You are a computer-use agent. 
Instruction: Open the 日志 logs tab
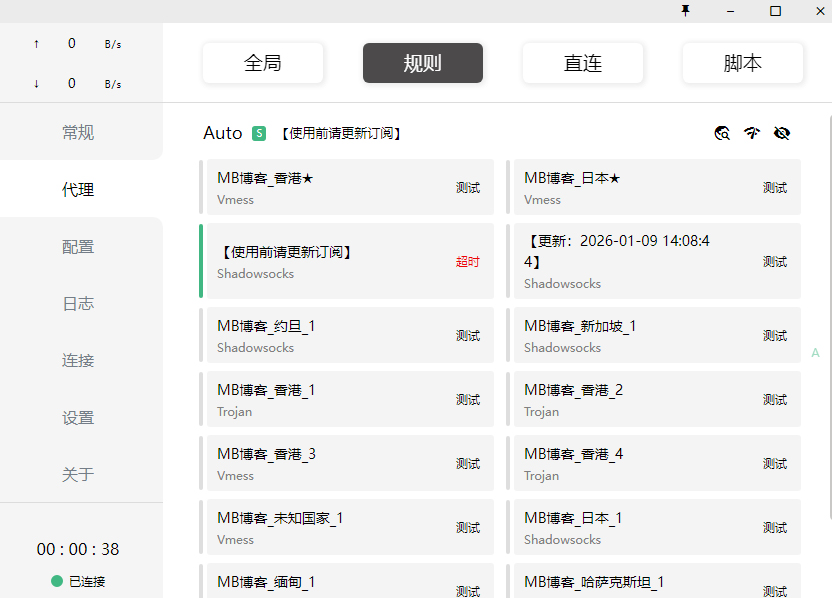point(78,304)
